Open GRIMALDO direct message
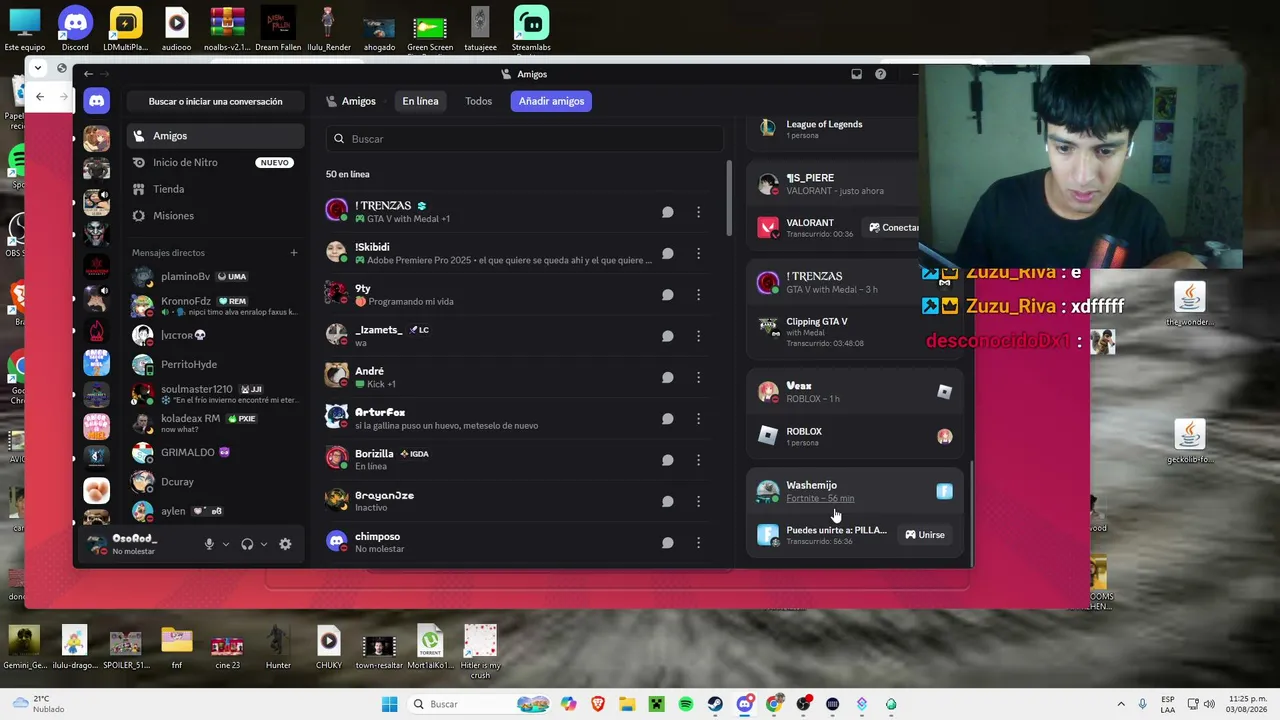Screen dimensions: 1280x720 point(215,452)
